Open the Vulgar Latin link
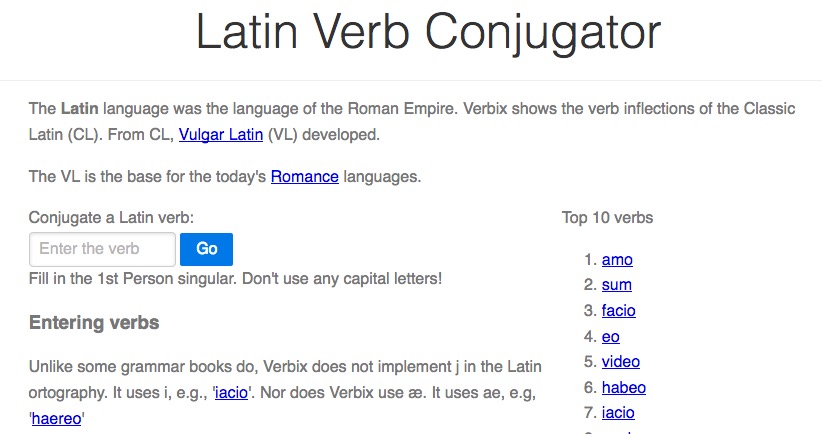 coord(221,135)
